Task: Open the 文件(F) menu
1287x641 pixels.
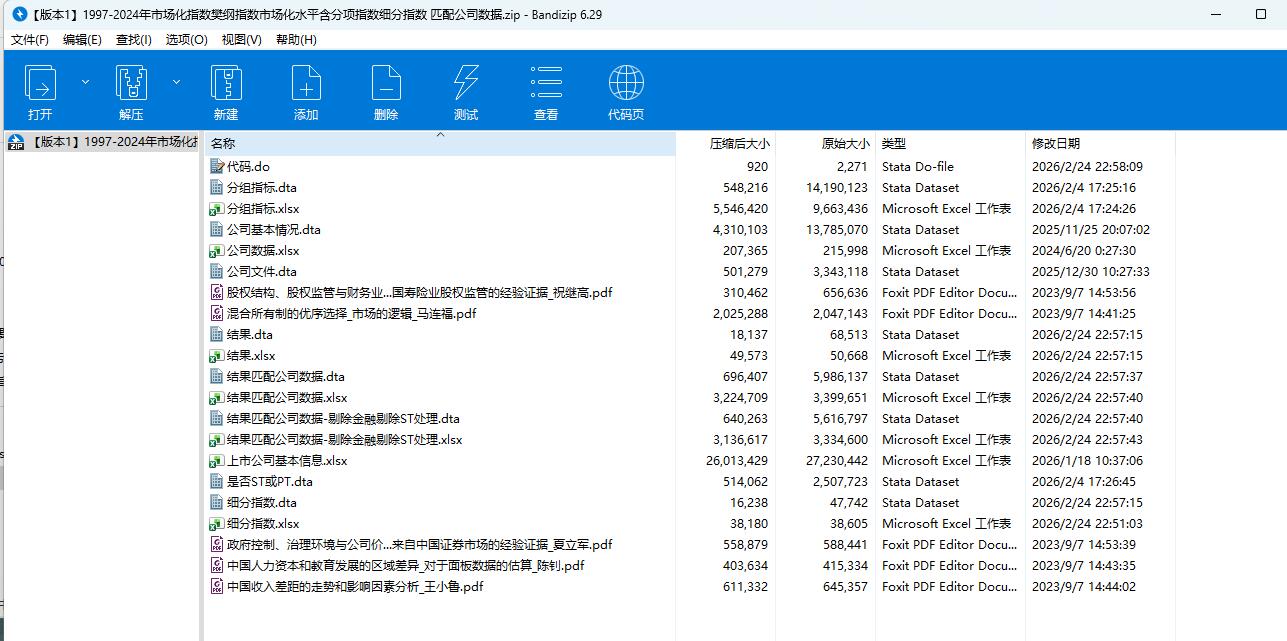Action: 30,40
